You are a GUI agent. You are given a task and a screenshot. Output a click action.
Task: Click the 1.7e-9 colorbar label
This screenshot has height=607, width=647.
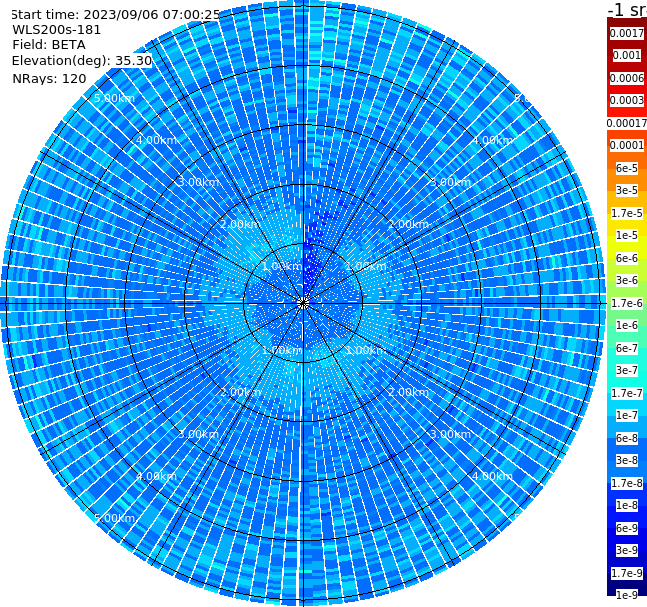(627, 573)
